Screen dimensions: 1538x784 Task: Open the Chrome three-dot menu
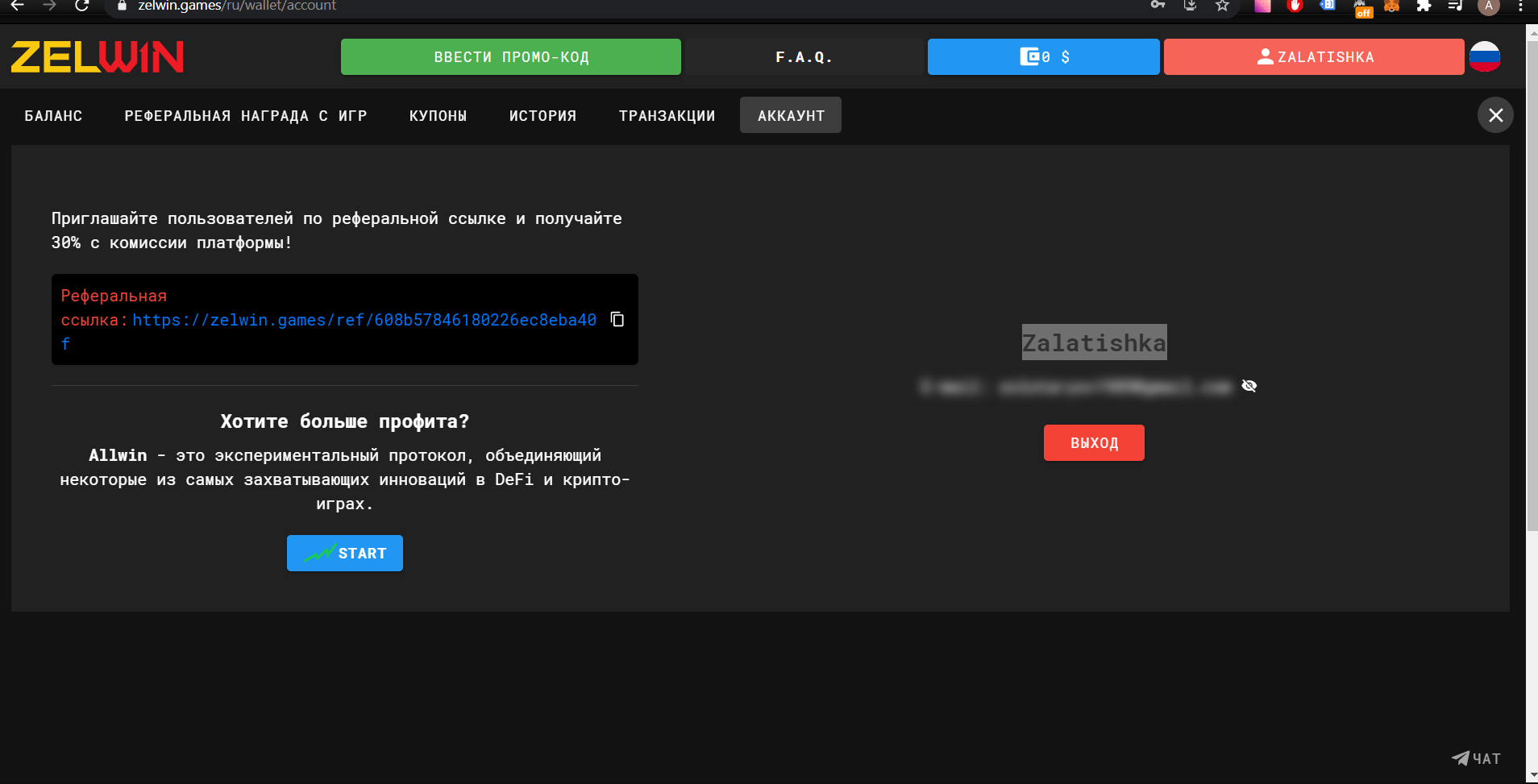point(1520,6)
